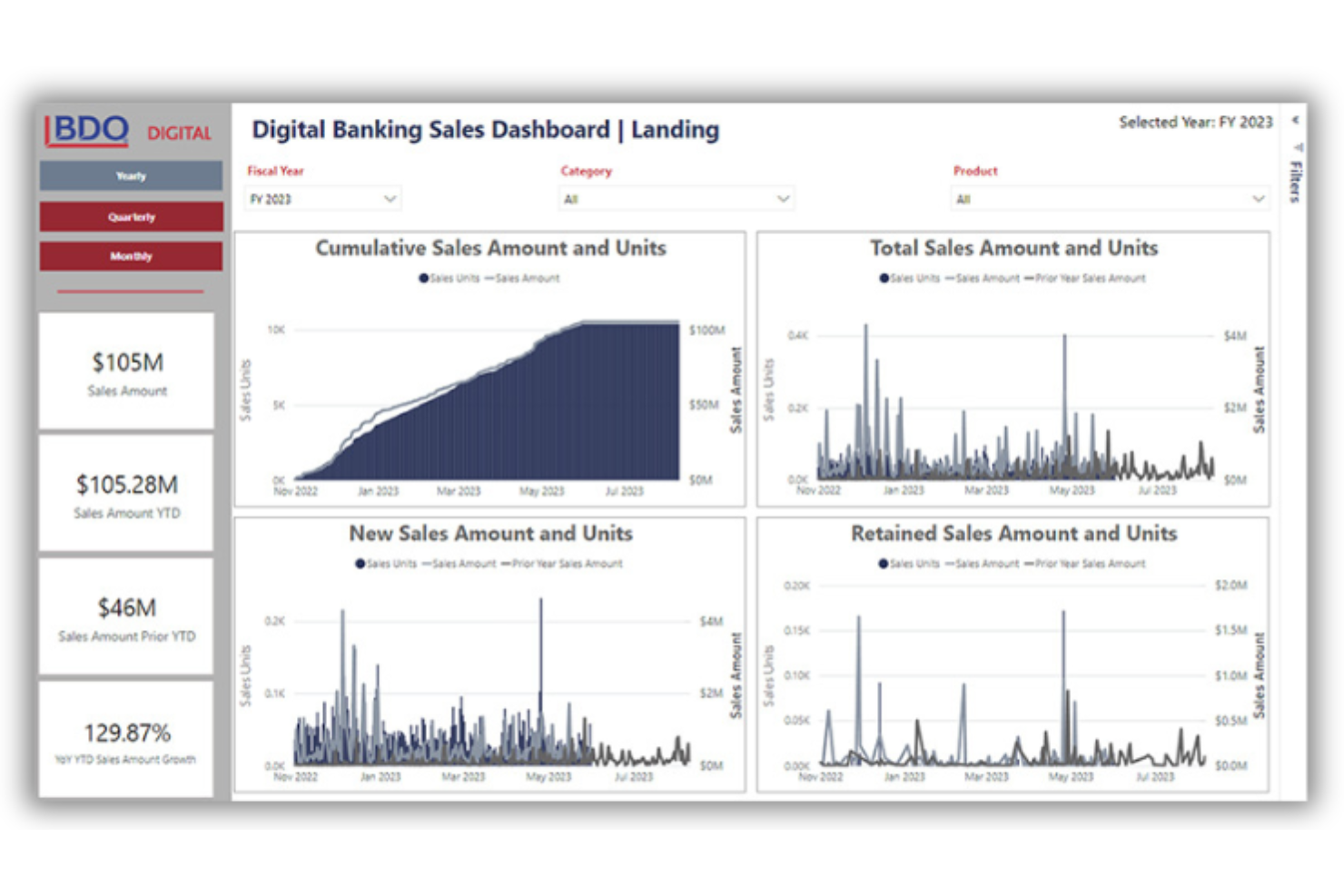Select the $105M Sales Amount card
Viewport: 1344px width, 896px height.
coord(126,371)
